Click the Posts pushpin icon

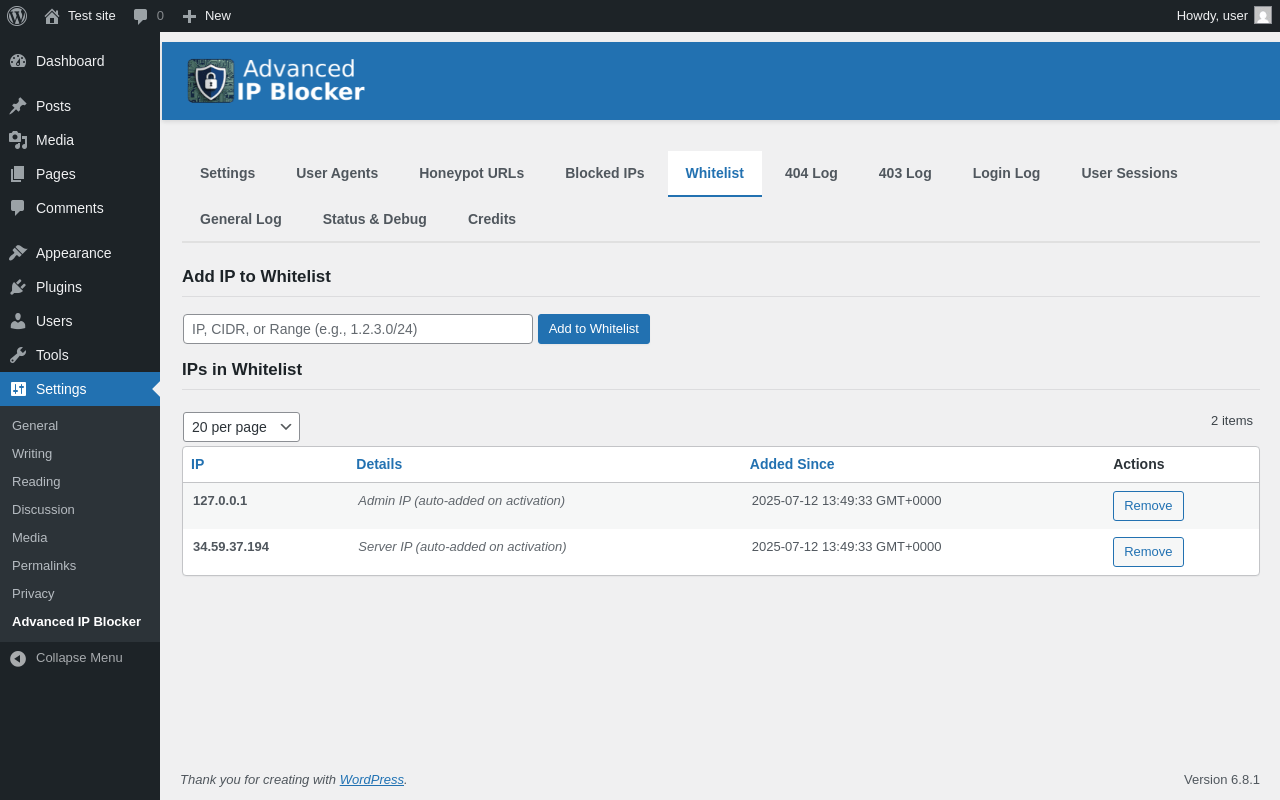click(18, 106)
